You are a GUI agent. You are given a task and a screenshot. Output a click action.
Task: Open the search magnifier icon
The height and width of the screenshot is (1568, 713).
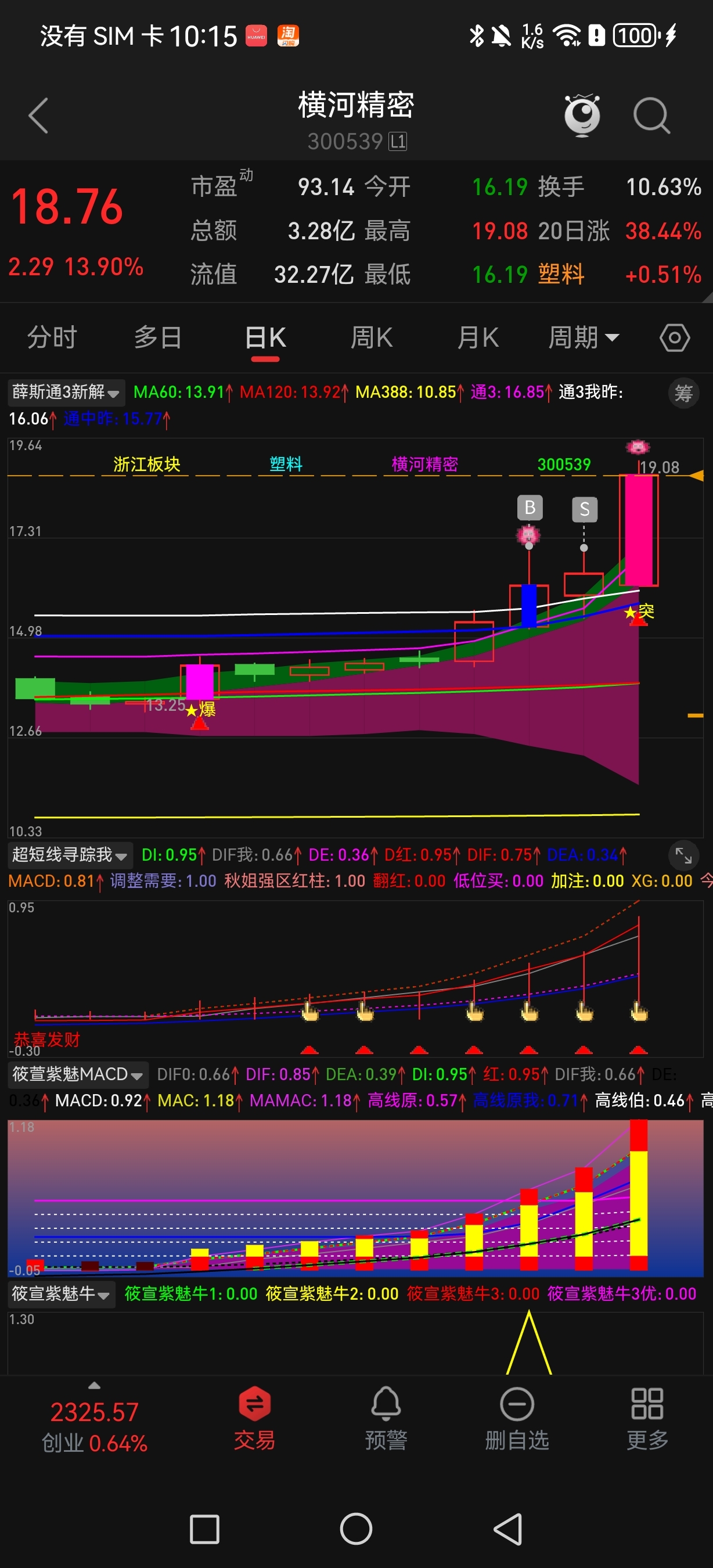[x=651, y=115]
